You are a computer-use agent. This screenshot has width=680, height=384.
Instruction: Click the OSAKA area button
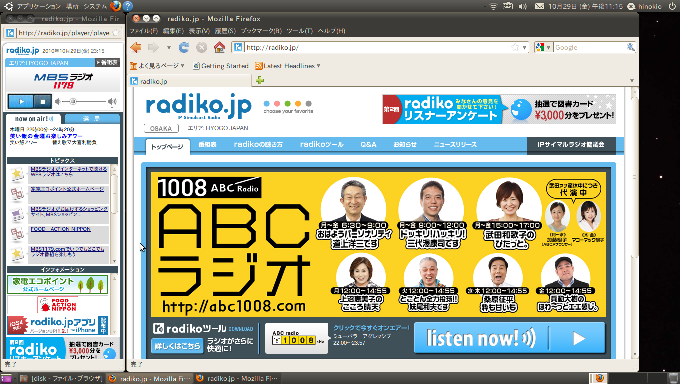pyautogui.click(x=161, y=128)
